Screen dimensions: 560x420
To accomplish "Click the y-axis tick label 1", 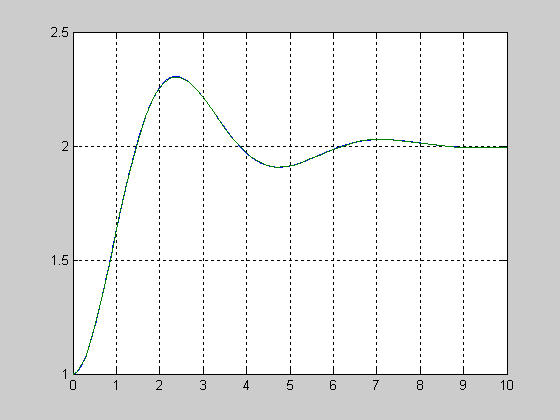I will [x=65, y=374].
